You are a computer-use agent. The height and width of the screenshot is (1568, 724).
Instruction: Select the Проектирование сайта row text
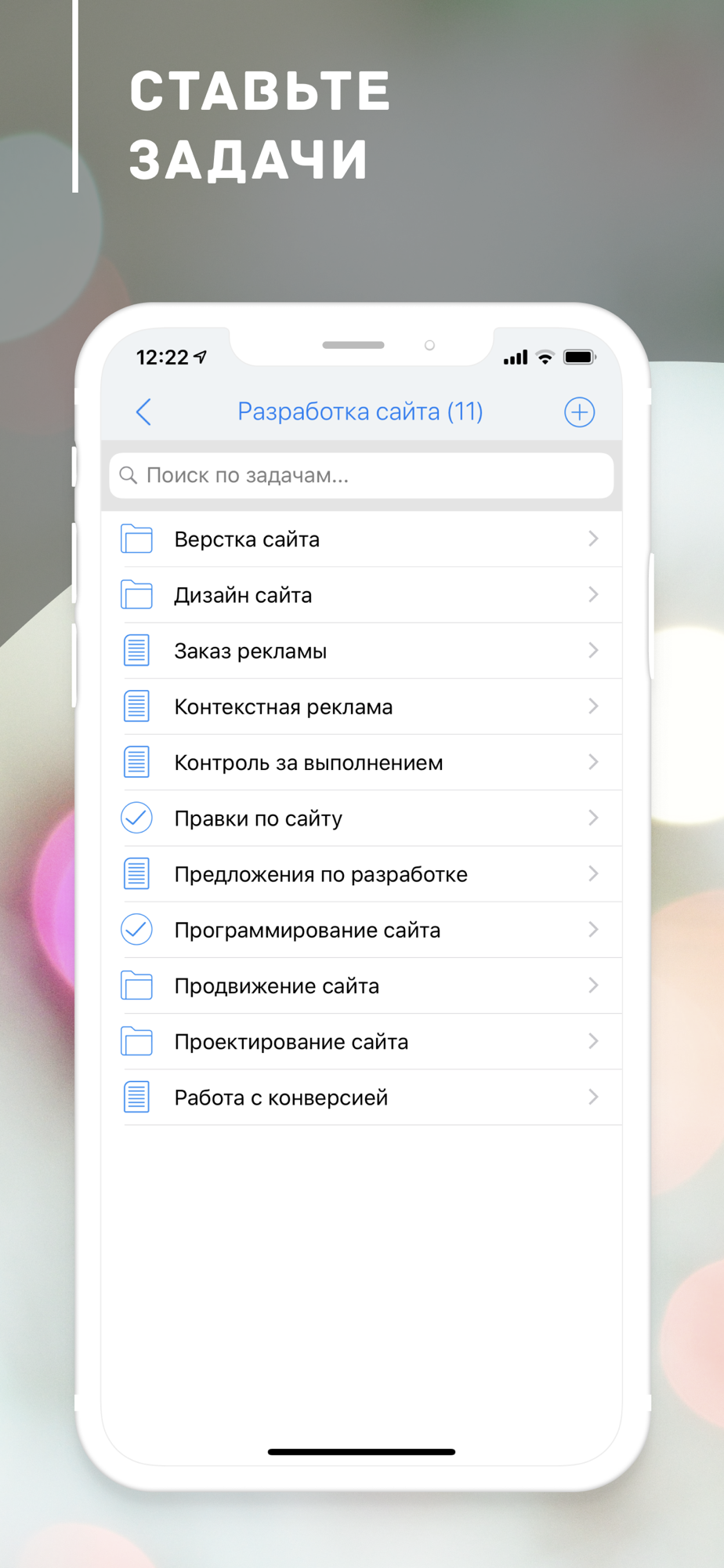tap(291, 1043)
